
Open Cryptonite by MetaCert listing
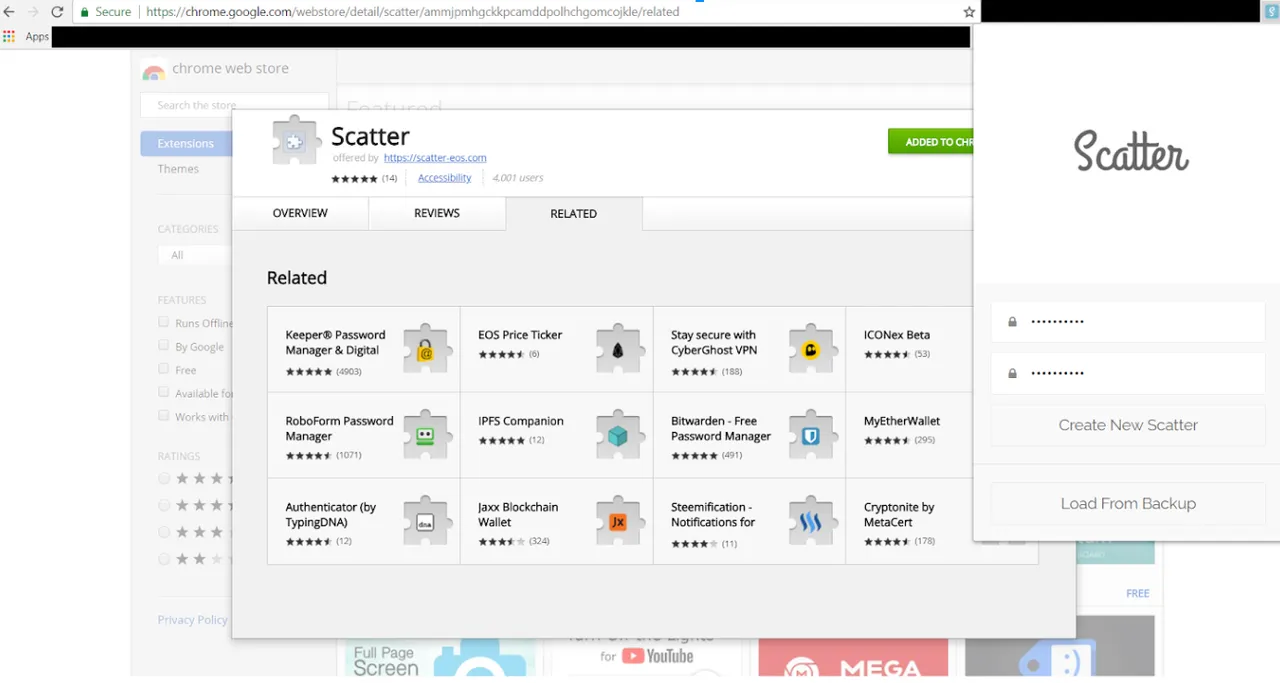pos(908,521)
